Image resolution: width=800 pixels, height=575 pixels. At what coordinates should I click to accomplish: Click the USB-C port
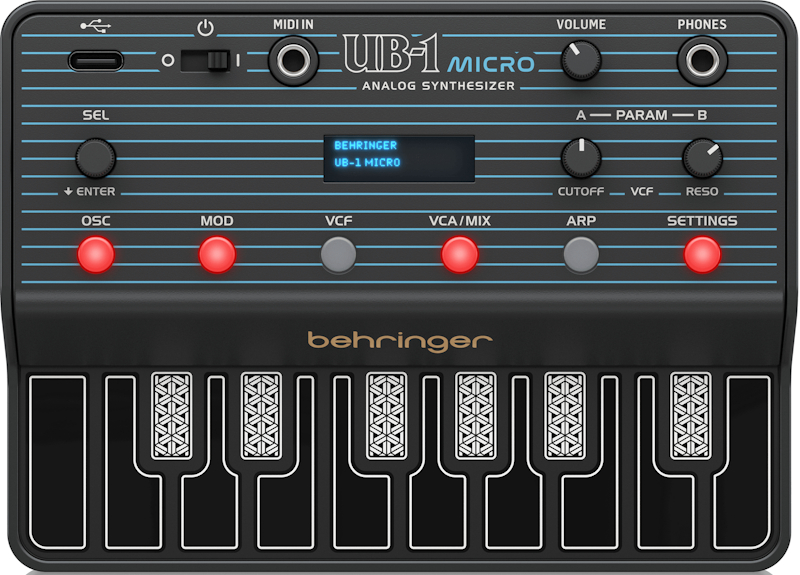(96, 60)
